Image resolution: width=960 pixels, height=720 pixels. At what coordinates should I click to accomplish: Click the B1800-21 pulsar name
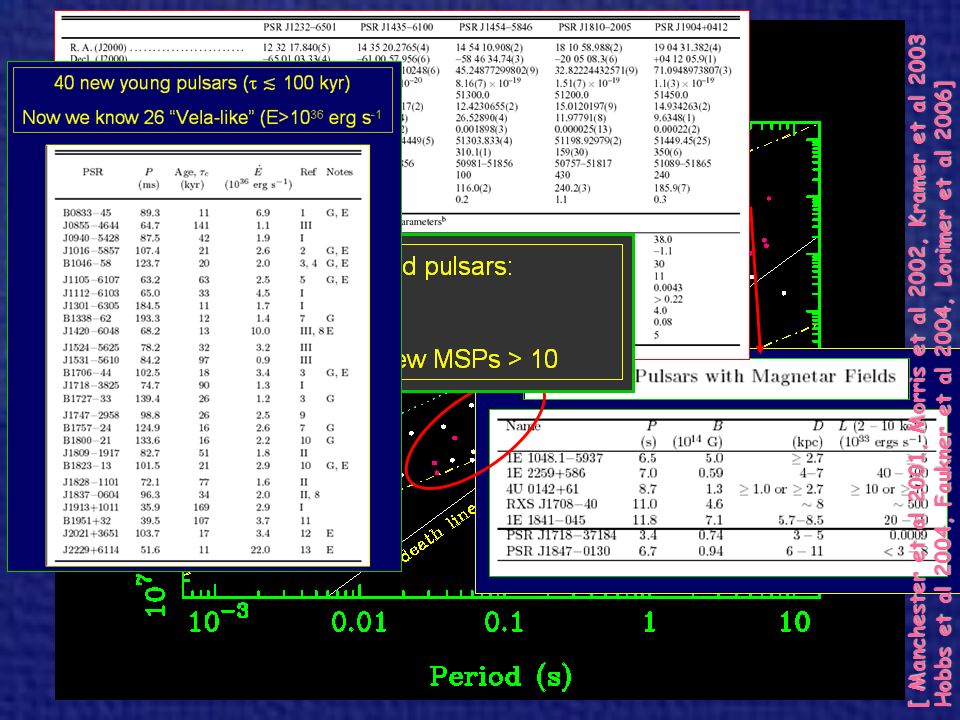(87, 440)
